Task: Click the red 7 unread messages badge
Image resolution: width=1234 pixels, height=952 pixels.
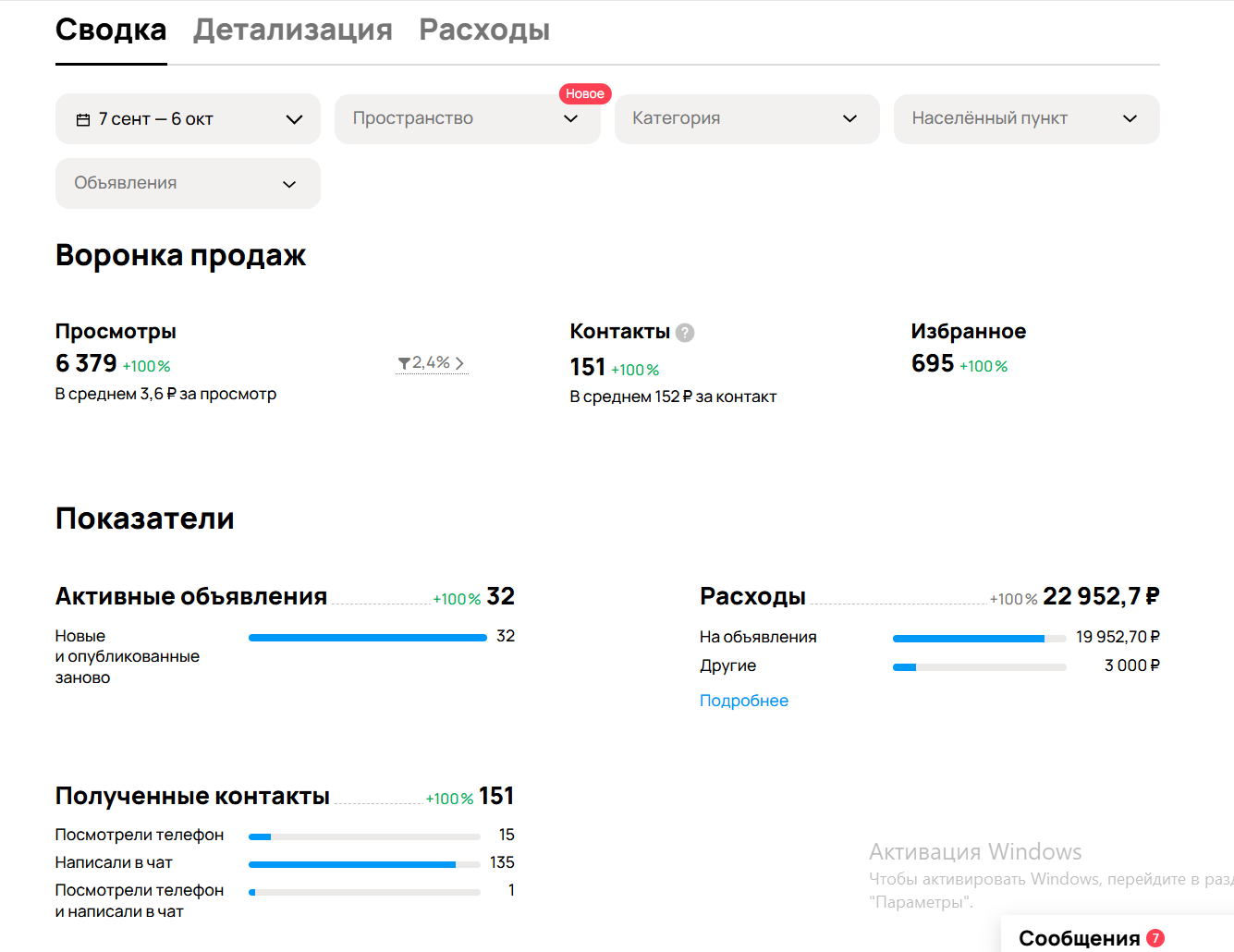Action: pos(1155,938)
